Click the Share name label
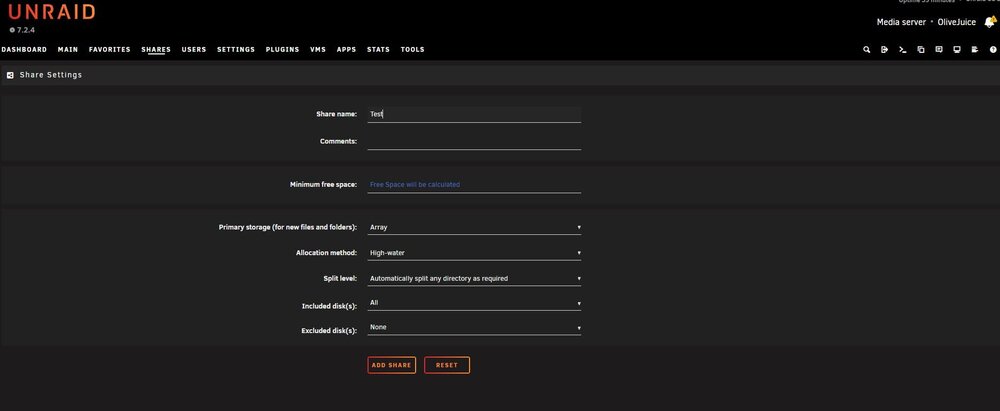The image size is (1000, 411). [x=337, y=114]
